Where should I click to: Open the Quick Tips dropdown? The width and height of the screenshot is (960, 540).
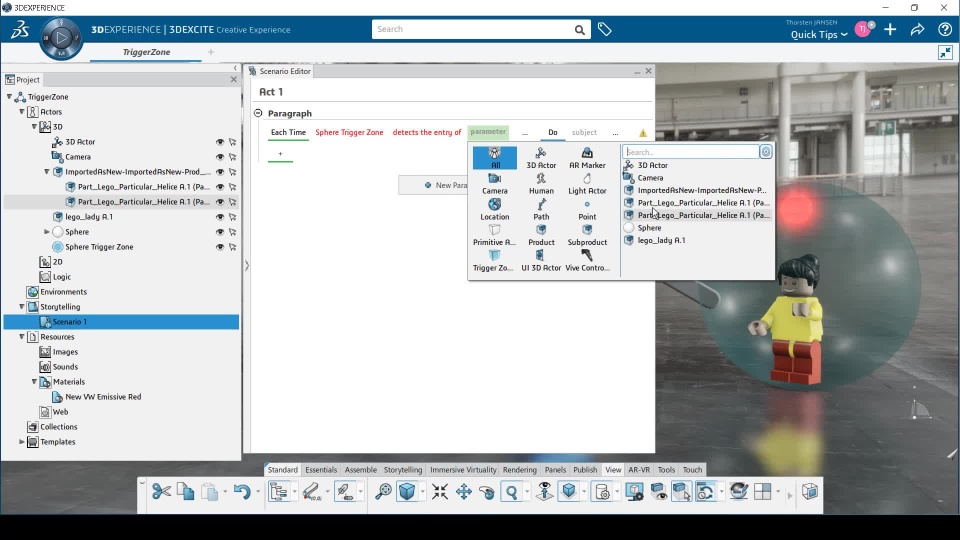818,35
